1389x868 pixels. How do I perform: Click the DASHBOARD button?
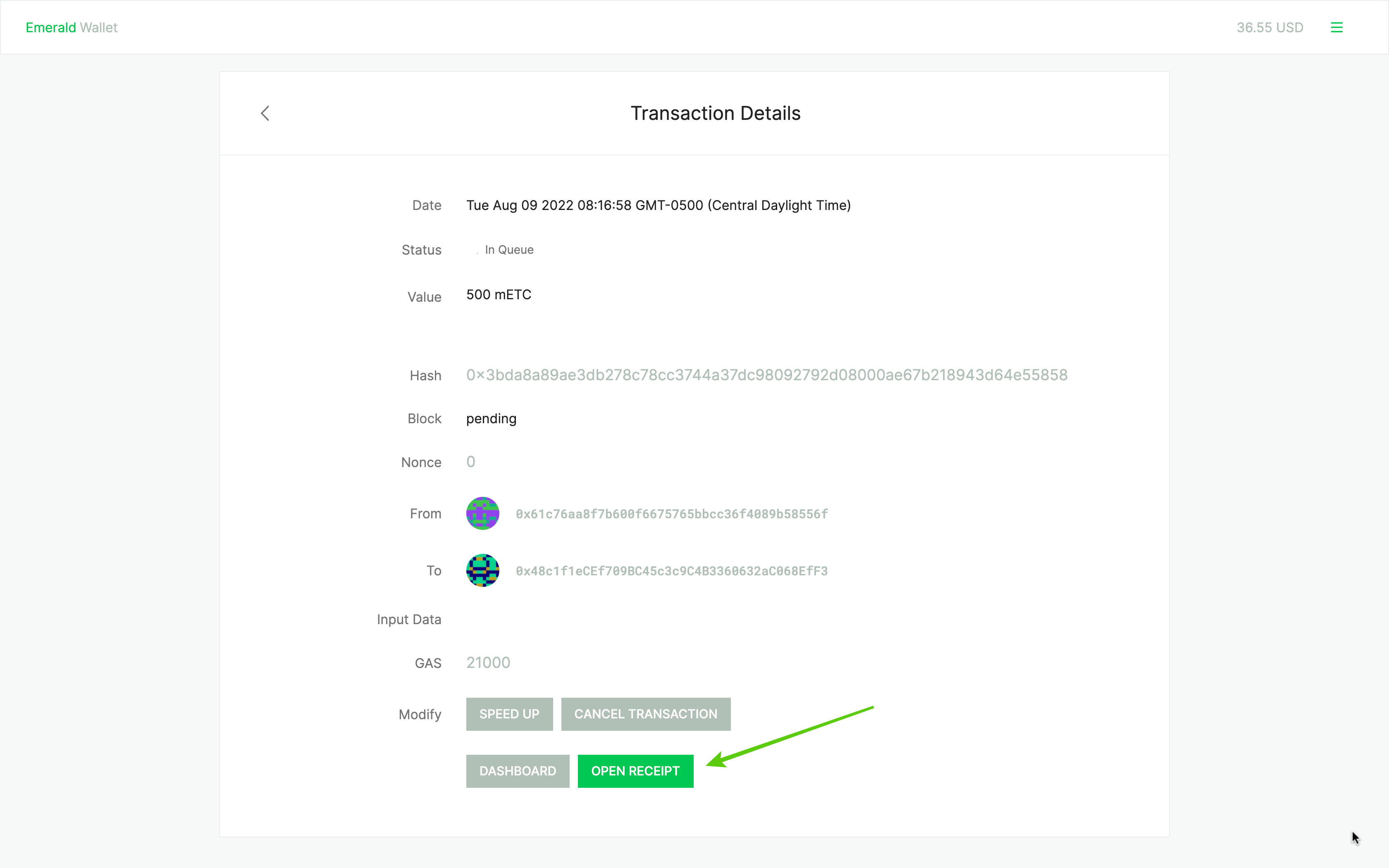pyautogui.click(x=518, y=770)
